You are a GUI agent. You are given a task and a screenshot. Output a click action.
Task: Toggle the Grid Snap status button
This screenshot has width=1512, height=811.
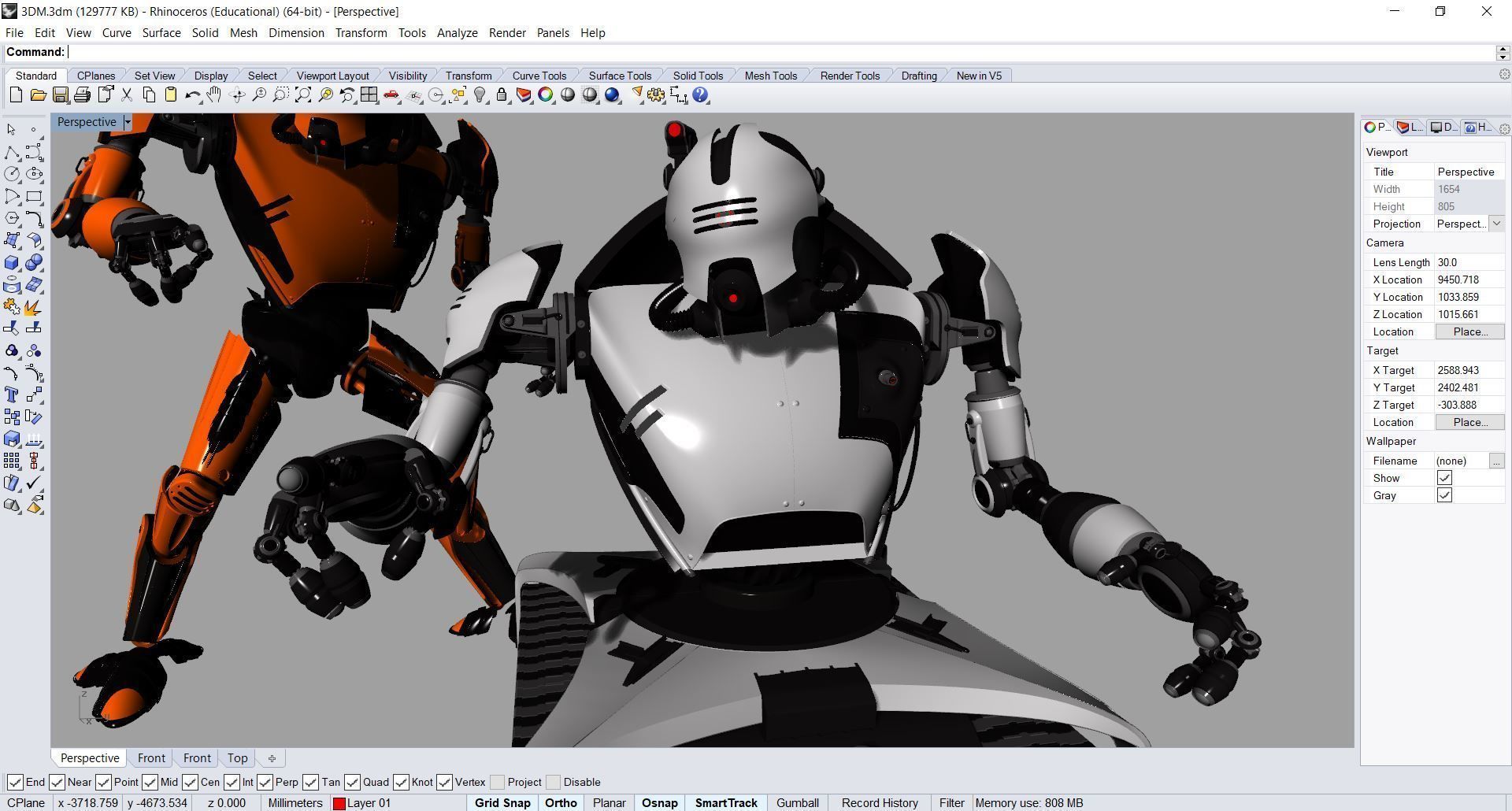502,803
